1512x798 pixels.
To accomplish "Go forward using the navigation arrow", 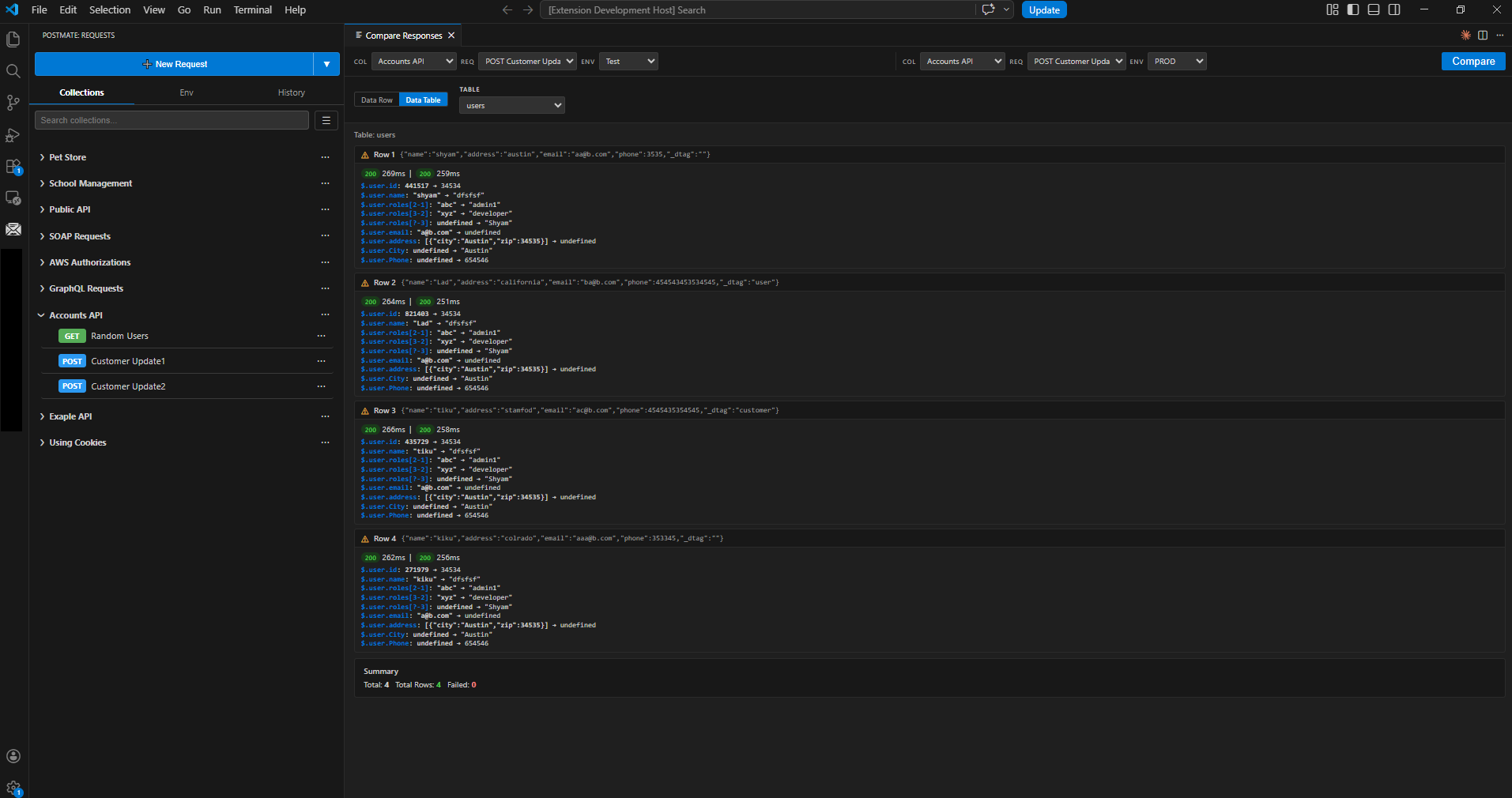I will pos(528,9).
